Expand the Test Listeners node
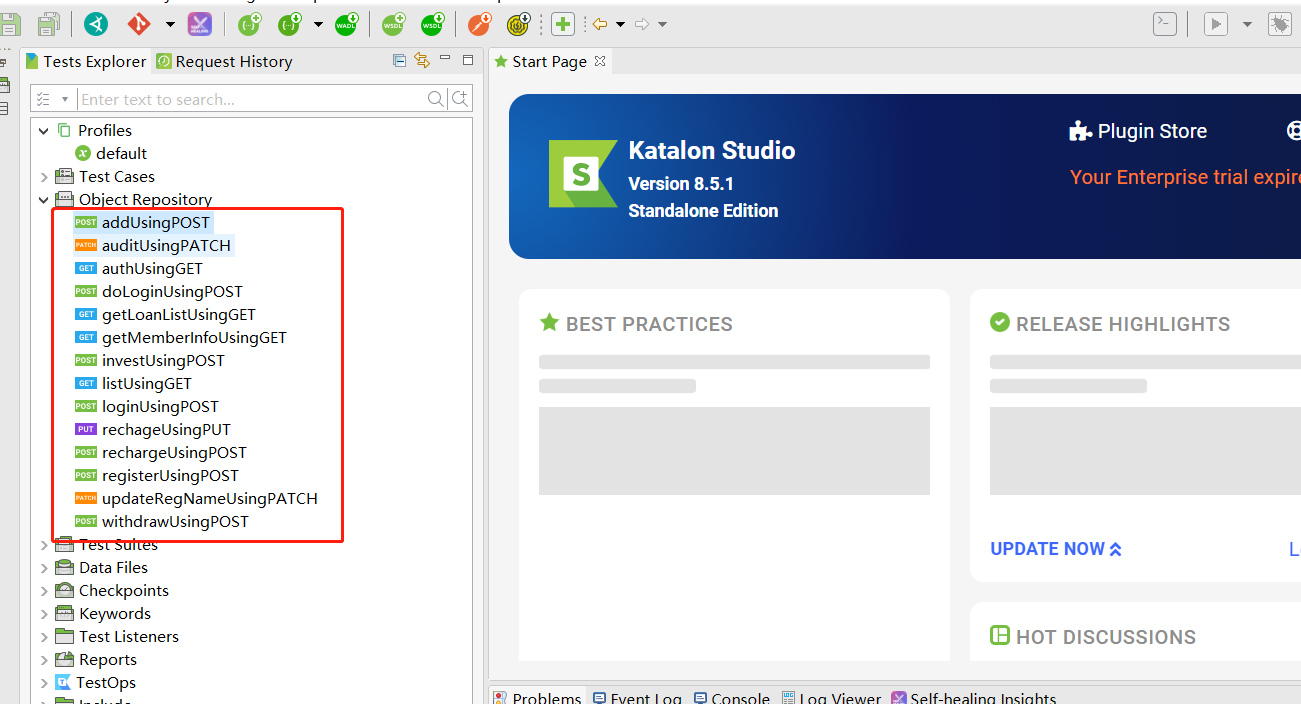Viewport: 1301px width, 704px height. click(x=44, y=637)
